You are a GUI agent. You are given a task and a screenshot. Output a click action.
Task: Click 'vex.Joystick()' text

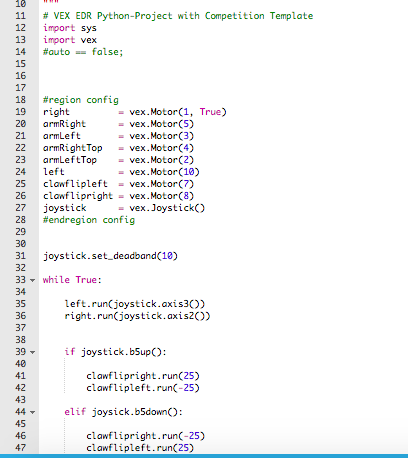(x=167, y=208)
